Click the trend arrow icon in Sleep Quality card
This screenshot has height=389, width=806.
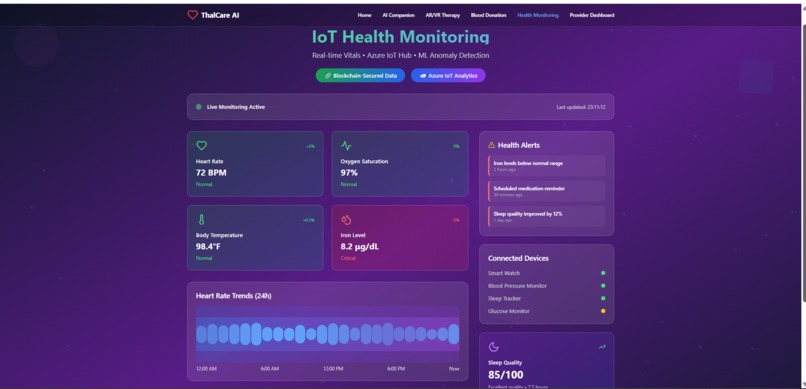point(602,347)
